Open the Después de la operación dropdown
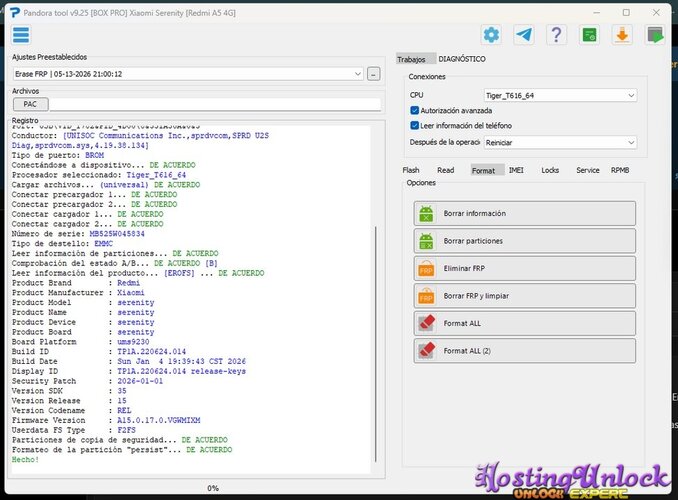 tap(560, 142)
